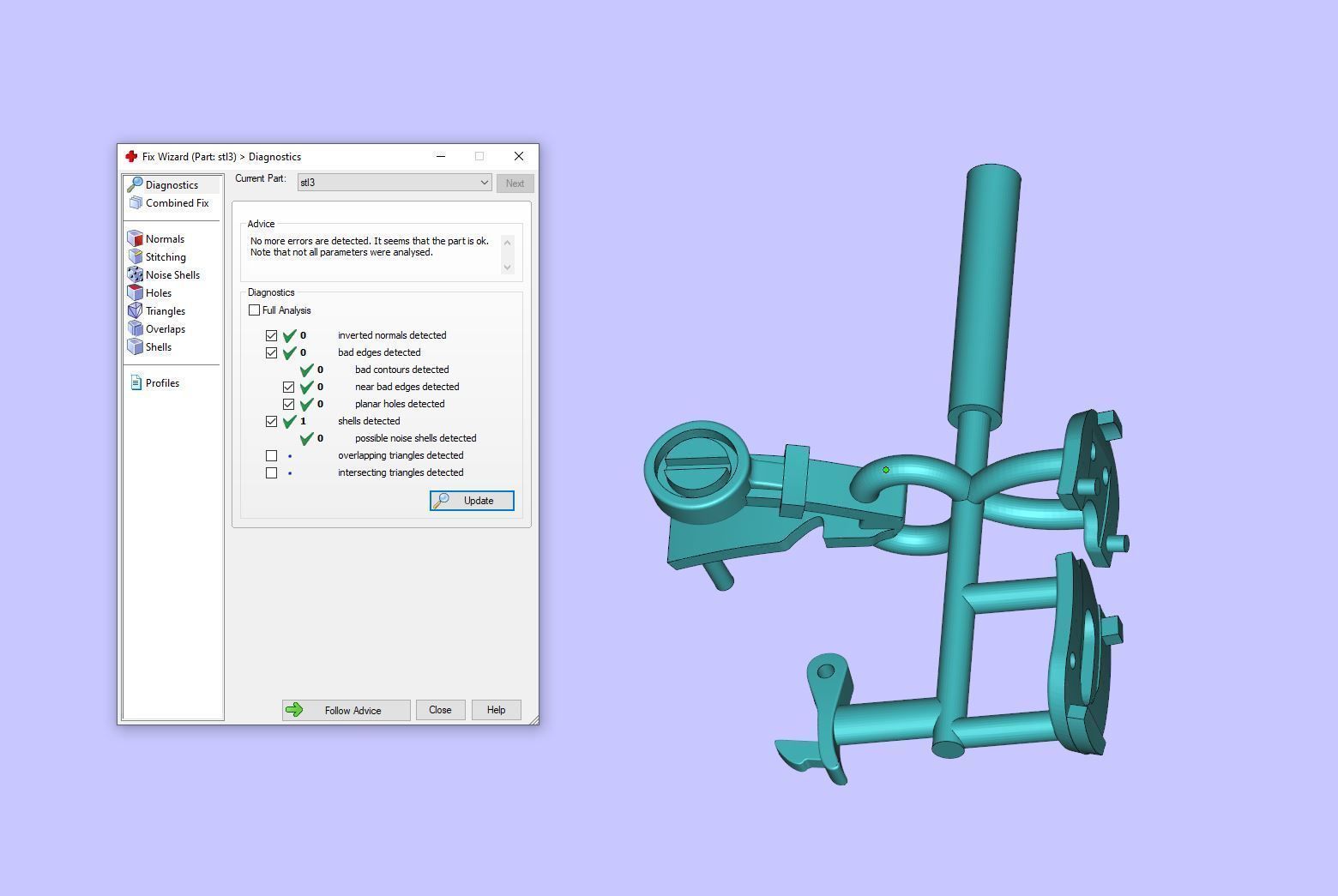Screen dimensions: 1338x896
Task: Select the Overlaps fix icon
Action: (135, 328)
